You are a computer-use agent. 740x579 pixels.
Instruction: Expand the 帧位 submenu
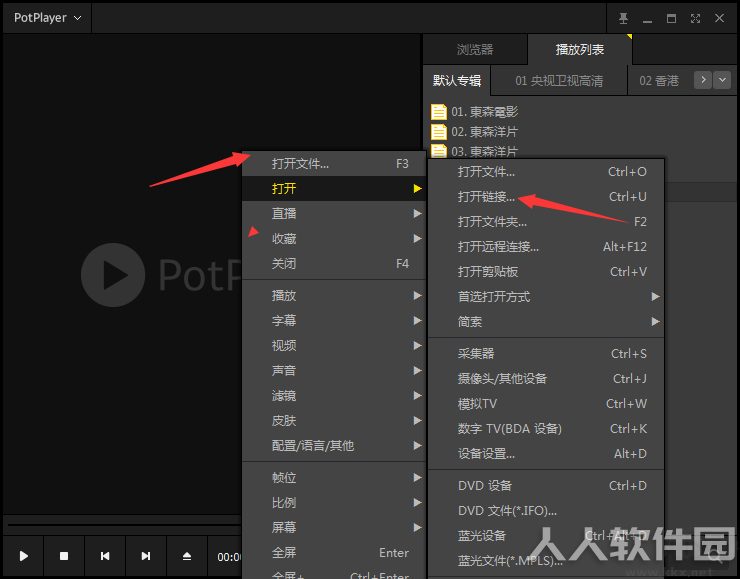pyautogui.click(x=335, y=478)
